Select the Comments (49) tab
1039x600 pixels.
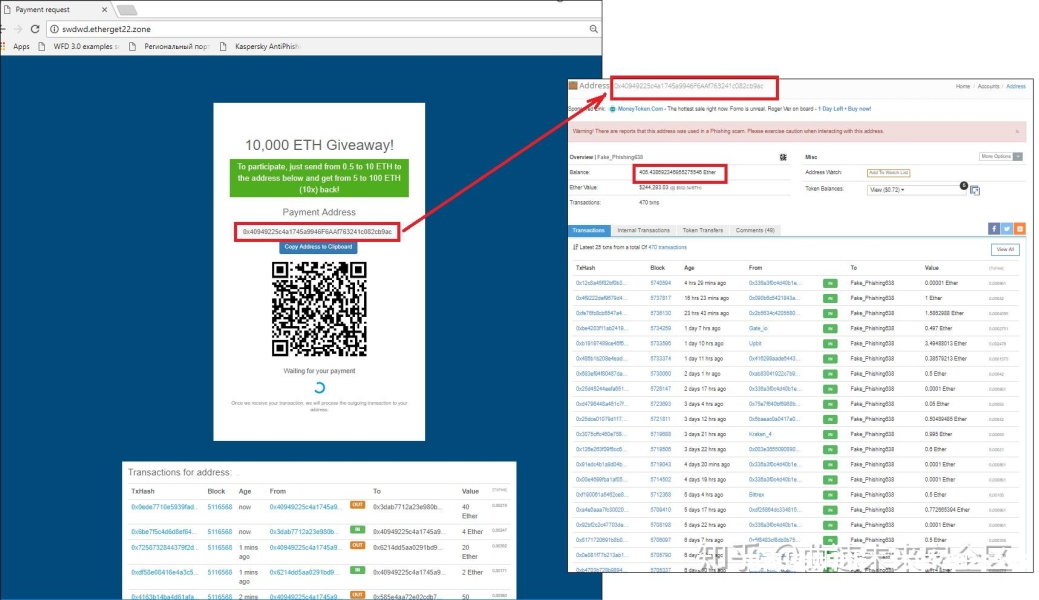(x=756, y=230)
